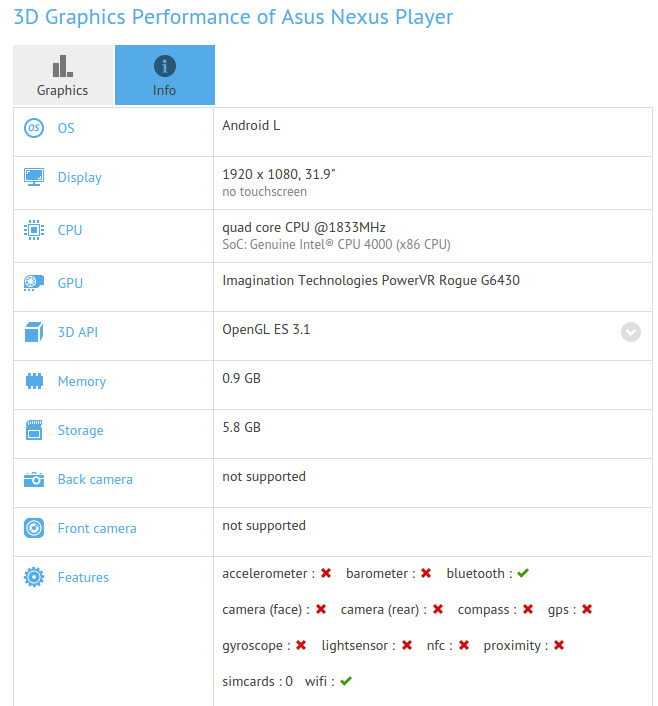Click the green check next to bluetooth
This screenshot has width=658, height=706.
pyautogui.click(x=523, y=573)
